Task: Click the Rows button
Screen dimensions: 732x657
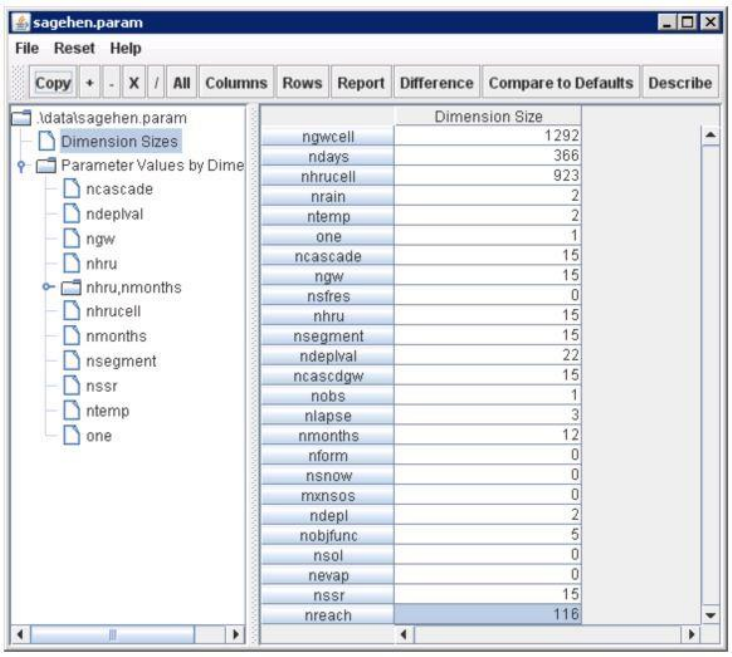Action: pos(303,83)
